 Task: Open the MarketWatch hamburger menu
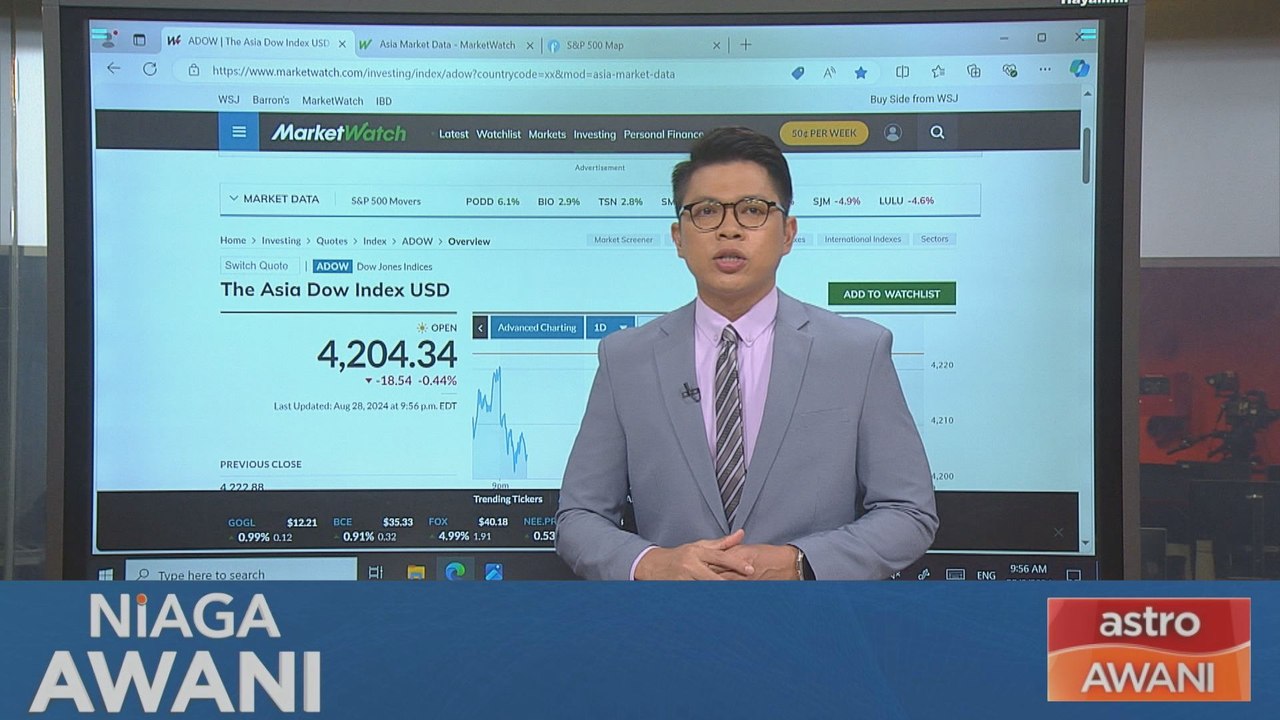[239, 131]
